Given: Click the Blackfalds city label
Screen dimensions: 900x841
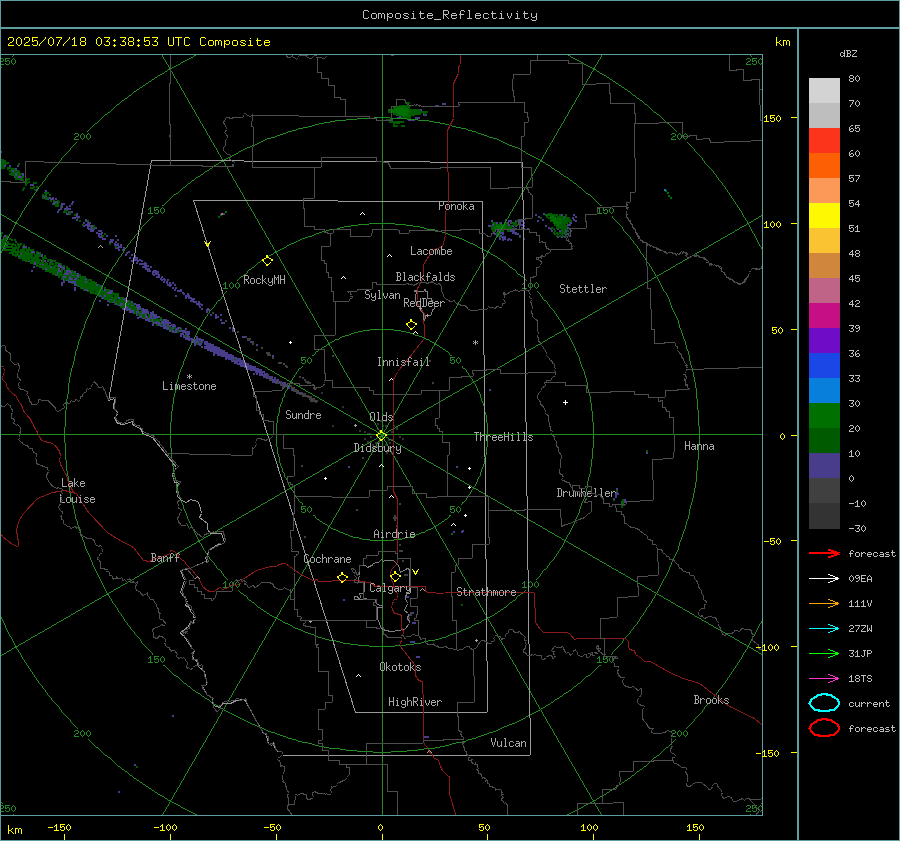Looking at the screenshot, I should pyautogui.click(x=425, y=277).
